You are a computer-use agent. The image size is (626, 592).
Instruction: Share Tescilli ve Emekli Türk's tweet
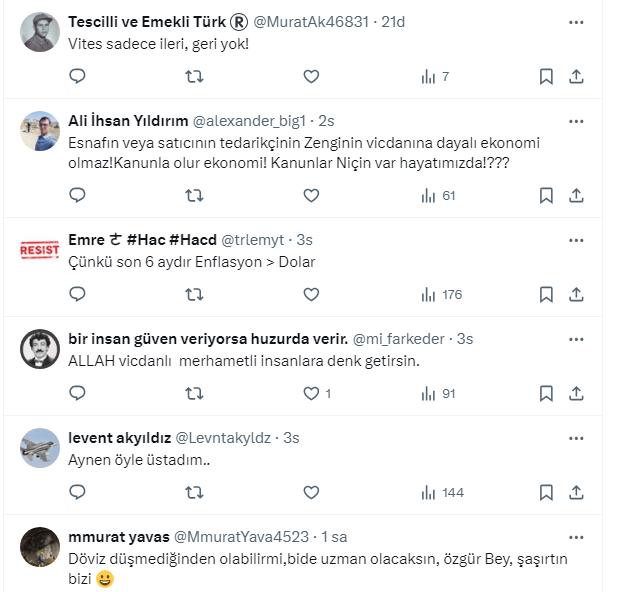tap(576, 76)
